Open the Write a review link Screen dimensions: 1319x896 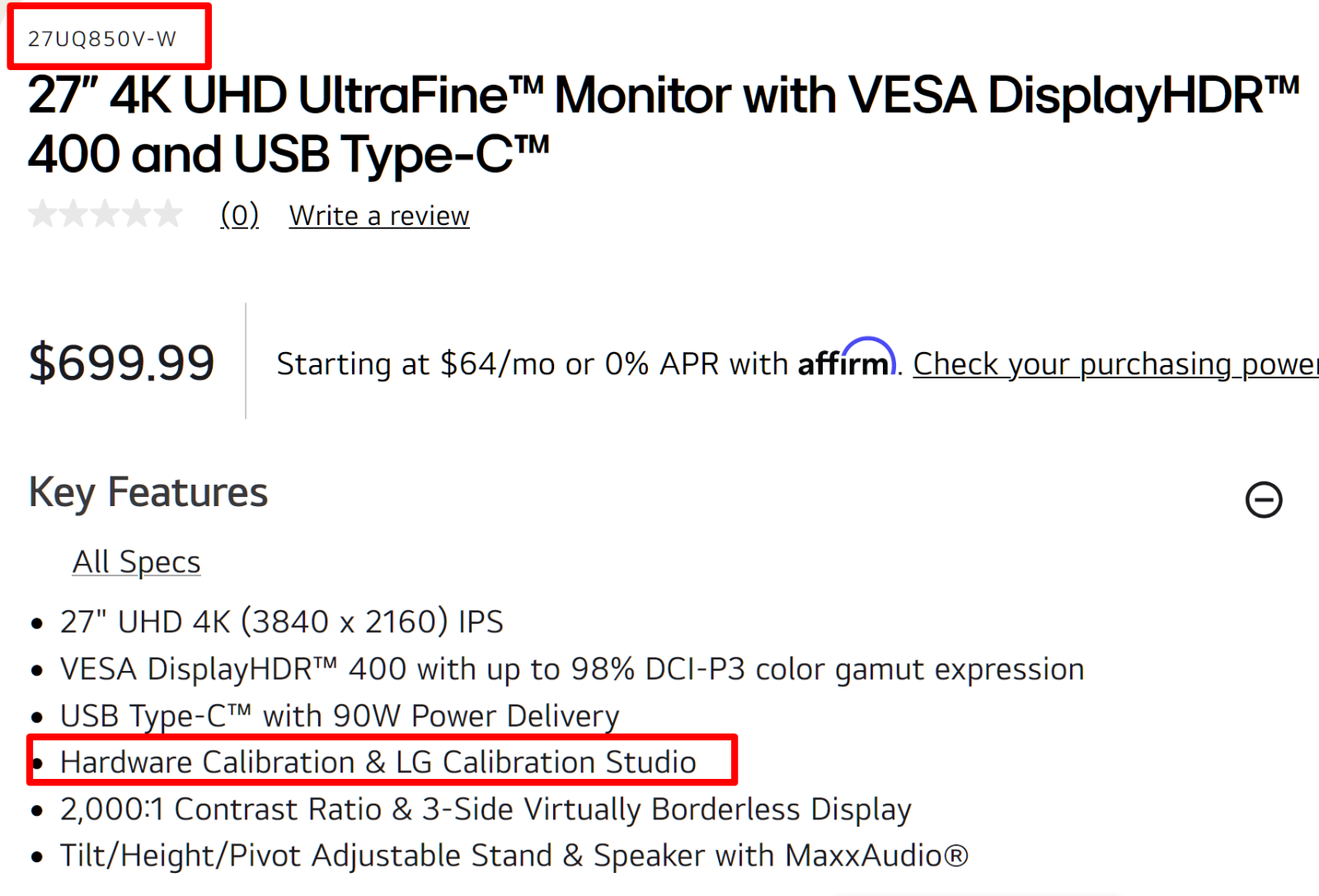[379, 216]
